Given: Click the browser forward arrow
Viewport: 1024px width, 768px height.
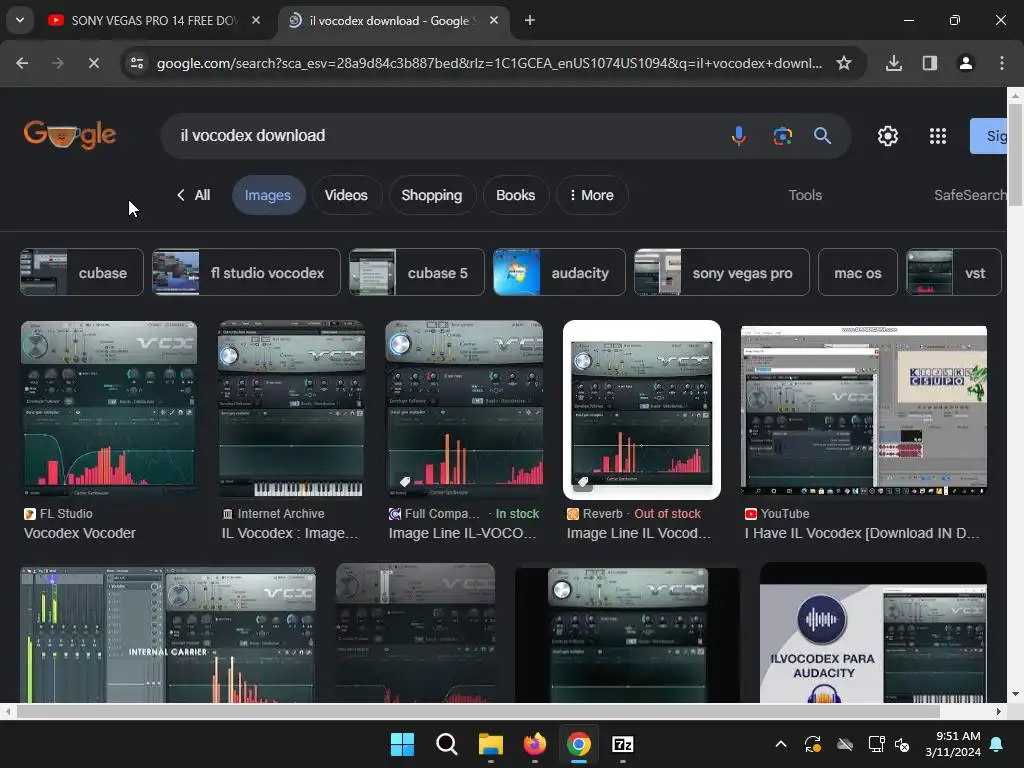Looking at the screenshot, I should tap(58, 63).
